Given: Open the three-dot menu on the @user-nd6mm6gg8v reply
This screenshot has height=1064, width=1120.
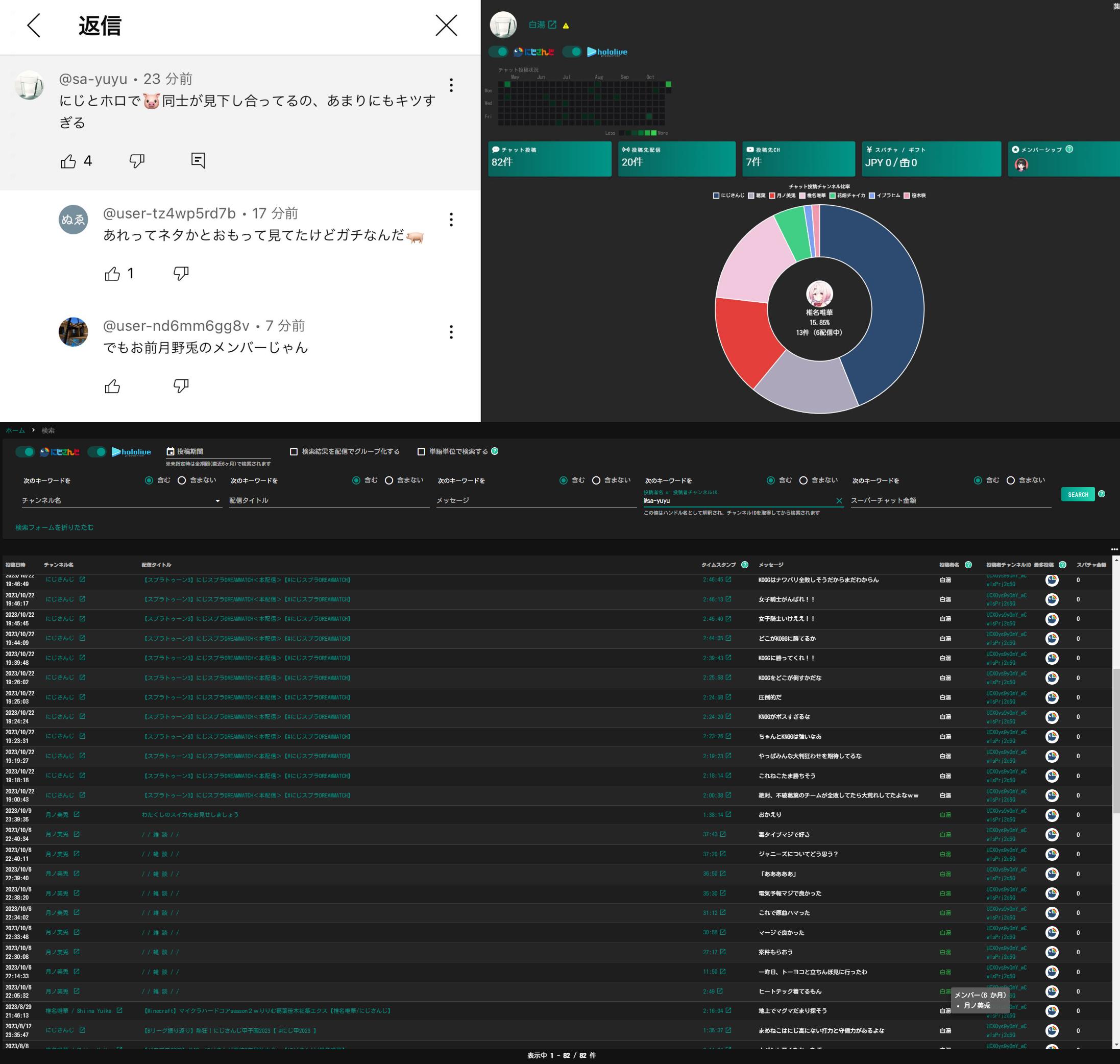Looking at the screenshot, I should pyautogui.click(x=451, y=332).
